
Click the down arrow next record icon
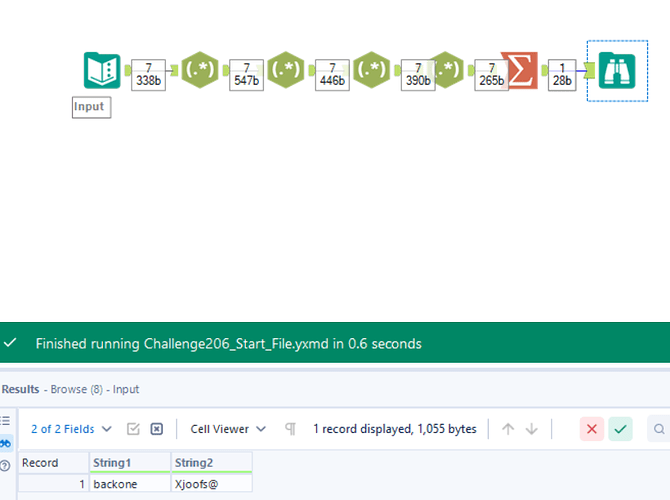532,429
